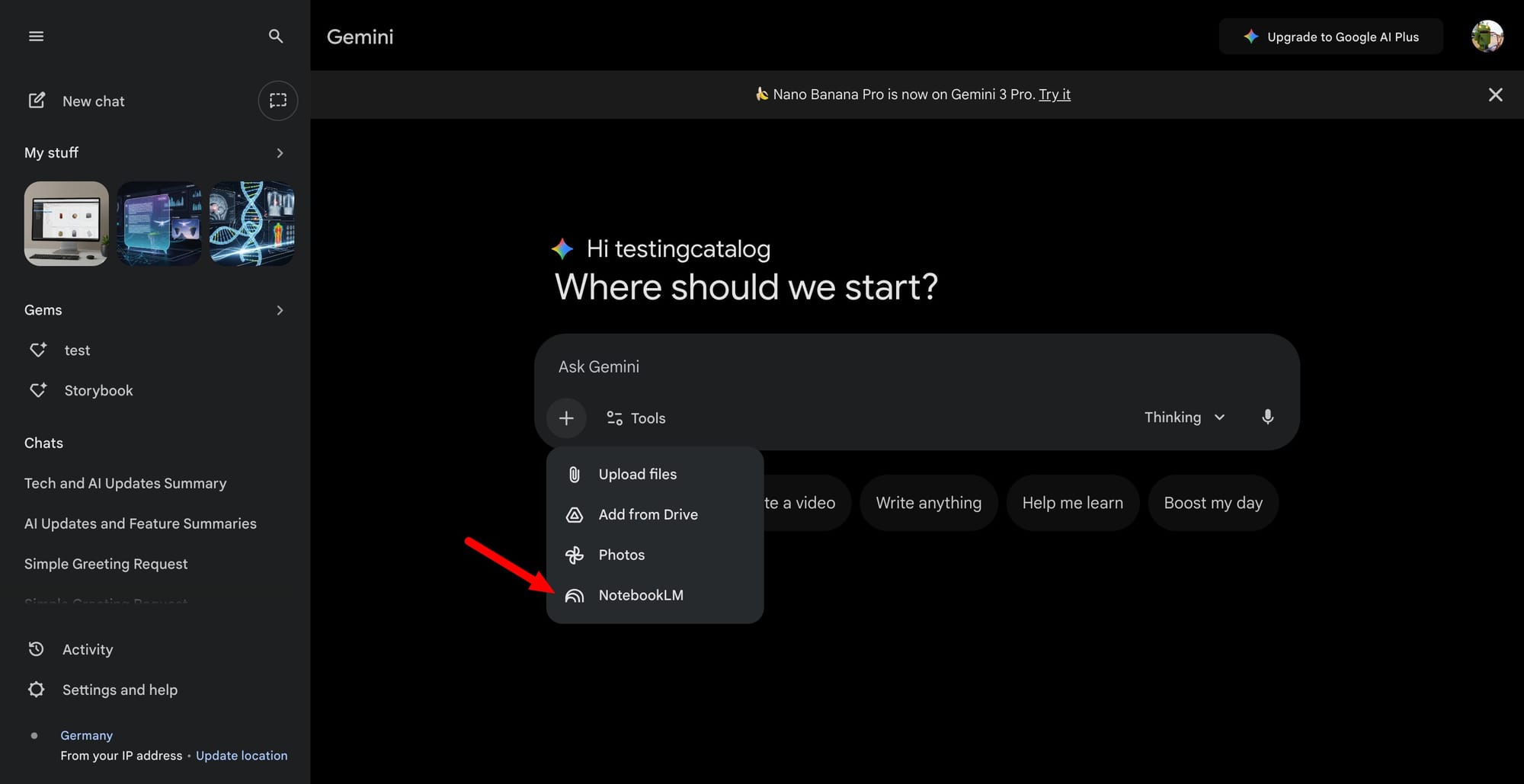Expand the Gems section
Viewport: 1524px width, 784px height.
[280, 310]
